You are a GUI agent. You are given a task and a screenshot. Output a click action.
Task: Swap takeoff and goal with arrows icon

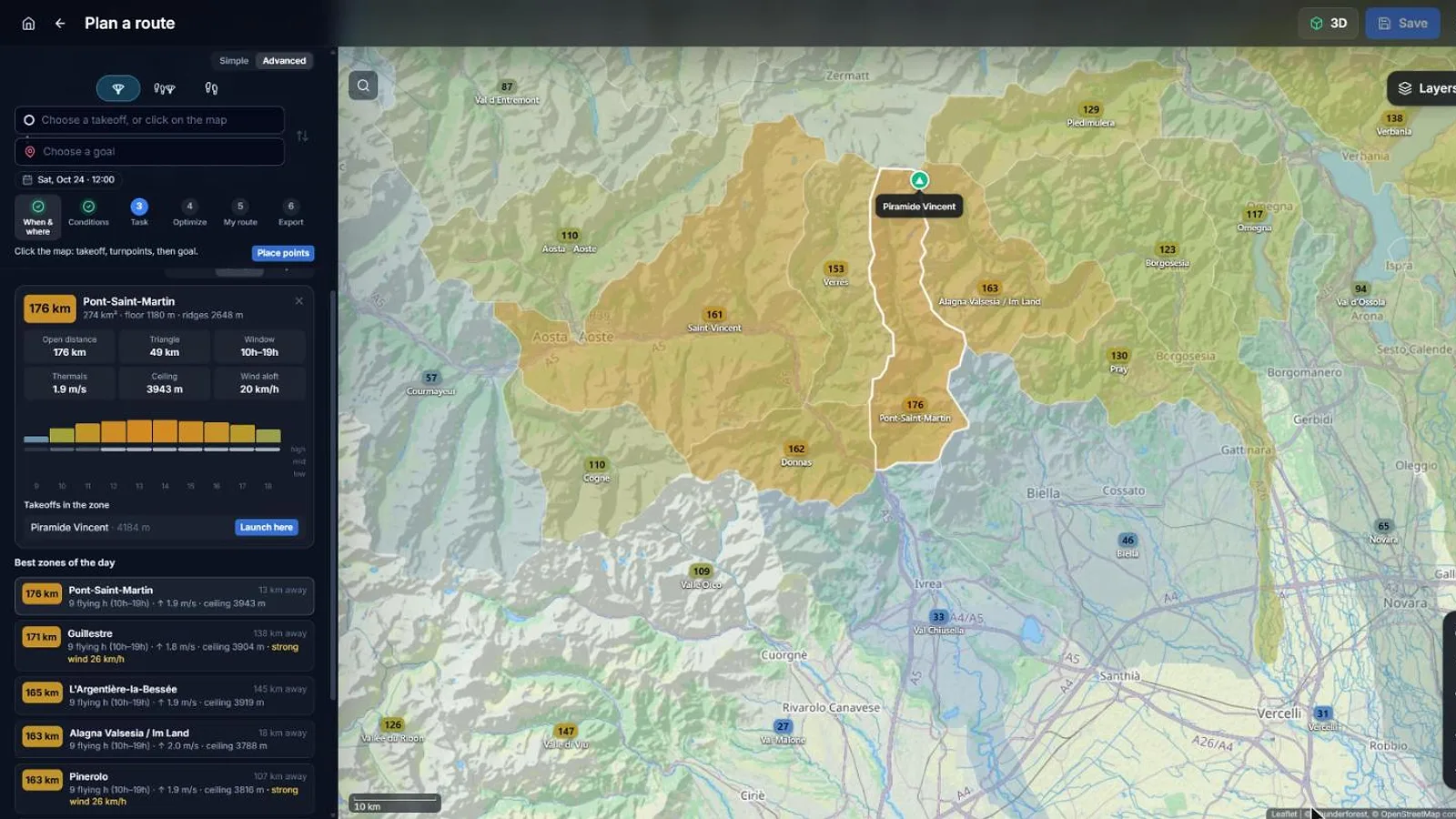coord(302,136)
